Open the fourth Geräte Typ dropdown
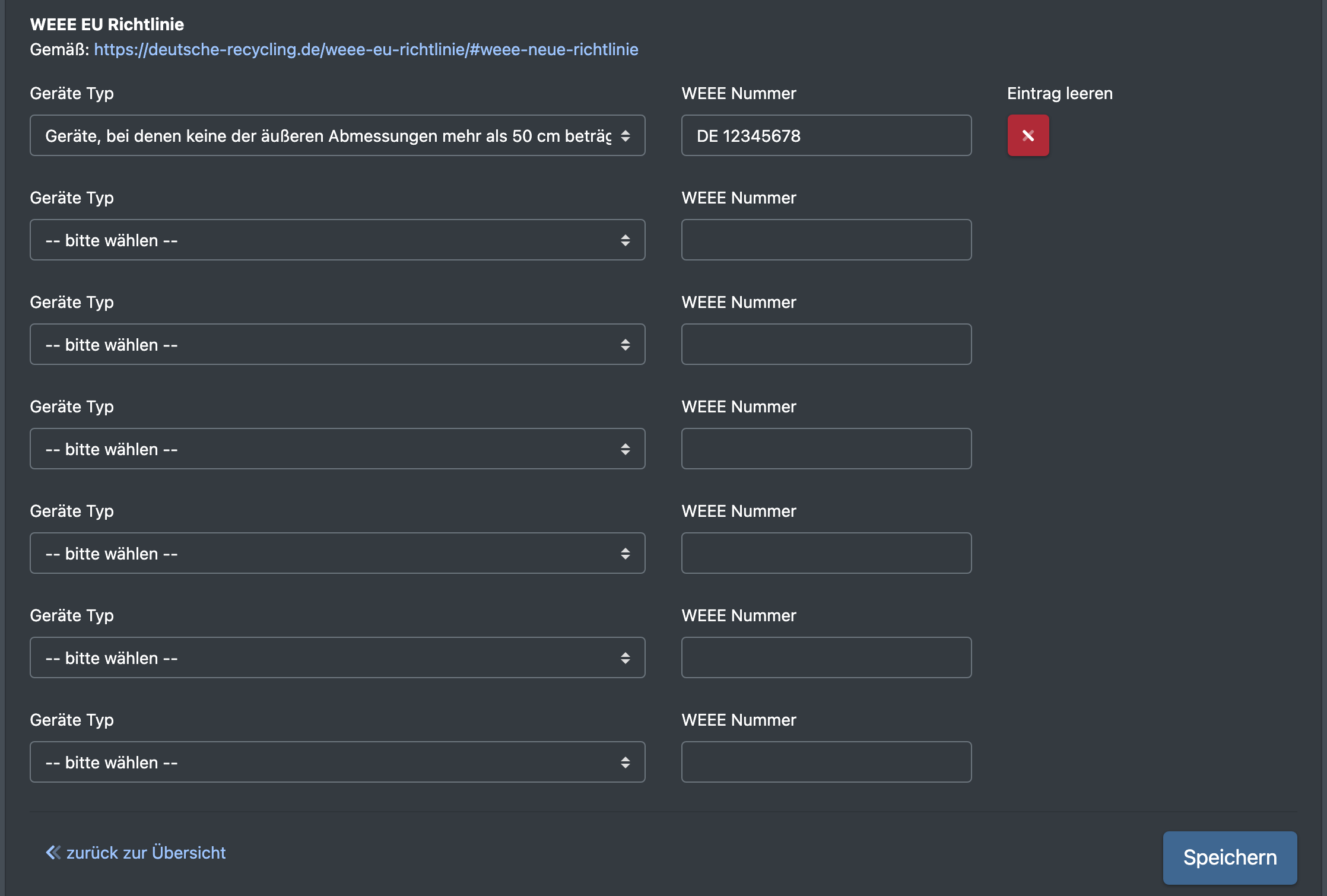This screenshot has height=896, width=1327. (337, 449)
